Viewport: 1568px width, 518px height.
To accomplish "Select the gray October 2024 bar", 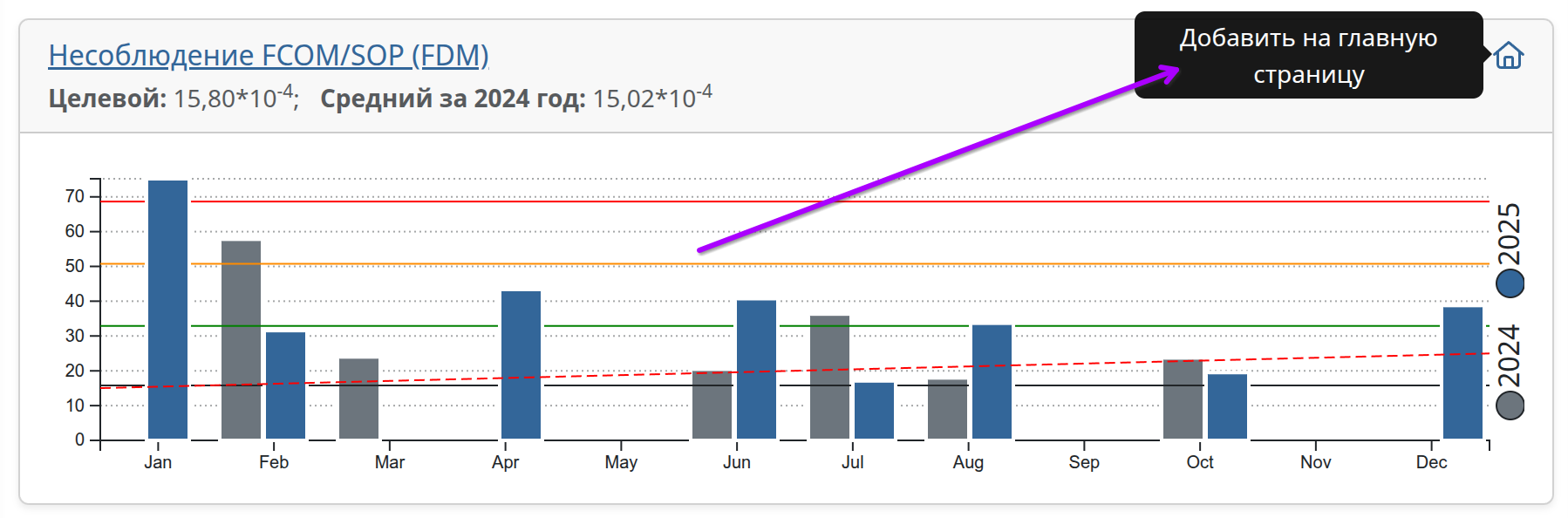I will (x=1183, y=399).
